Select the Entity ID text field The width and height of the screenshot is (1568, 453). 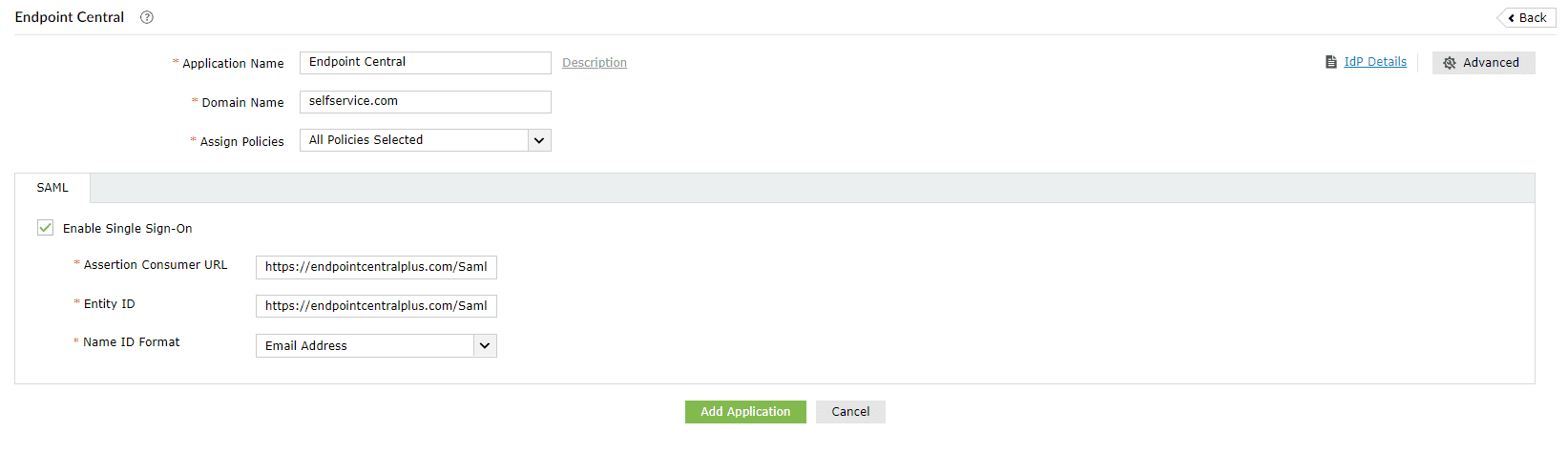point(376,306)
